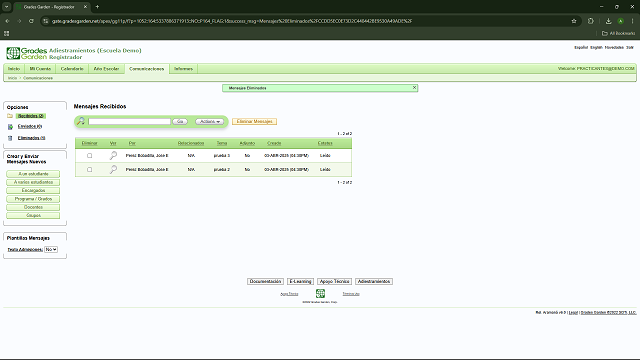Open the Actions dropdown menu

tap(209, 122)
